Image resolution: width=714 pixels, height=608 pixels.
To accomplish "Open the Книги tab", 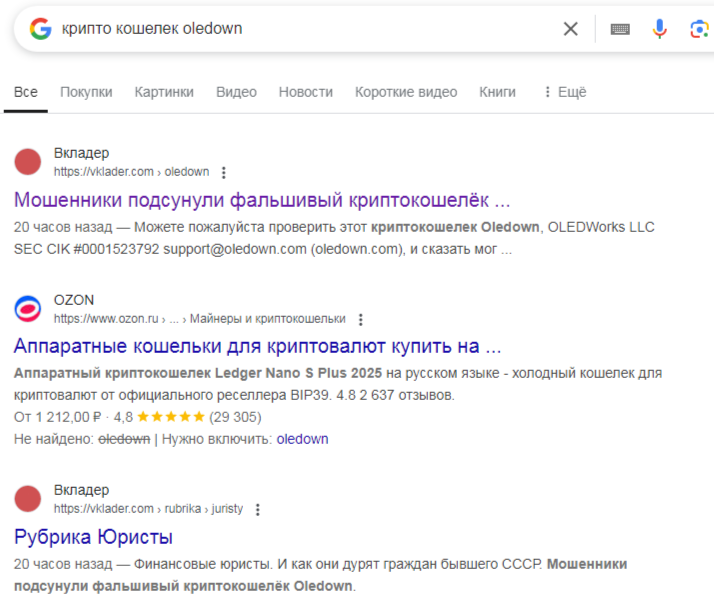I will click(x=497, y=92).
